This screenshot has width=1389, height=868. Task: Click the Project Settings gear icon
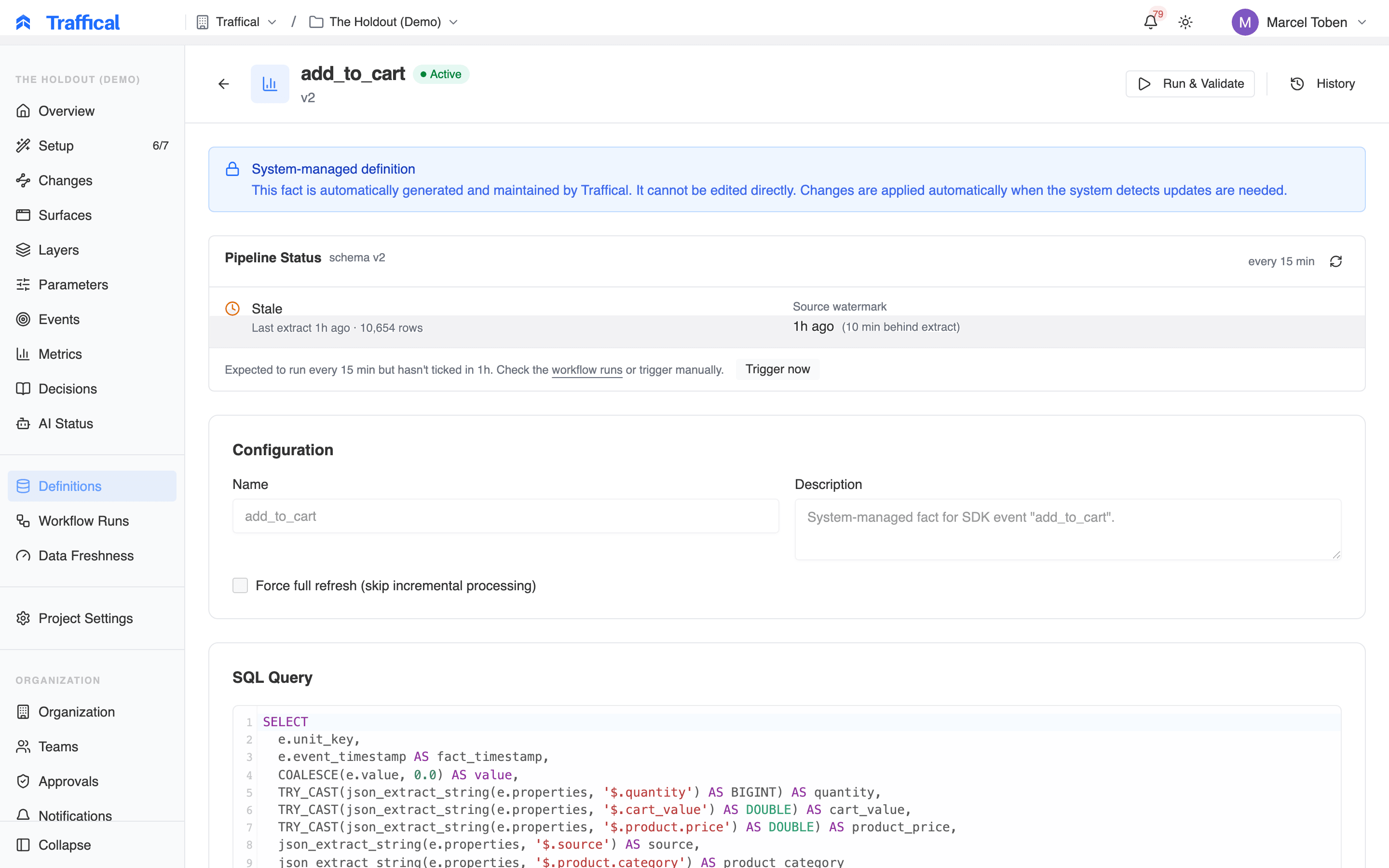(x=23, y=618)
